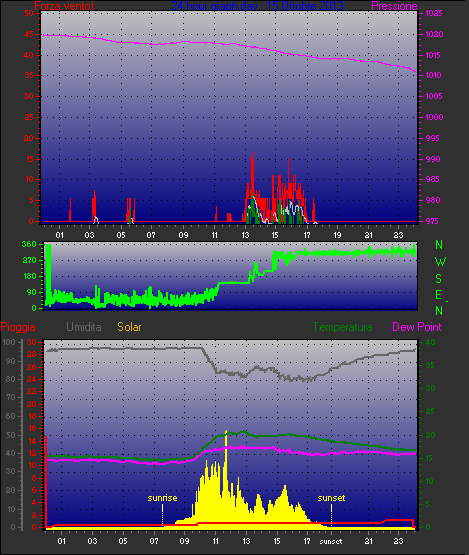The height and width of the screenshot is (555, 469).
Task: Click the Pioggia legend label
Action: (18, 327)
